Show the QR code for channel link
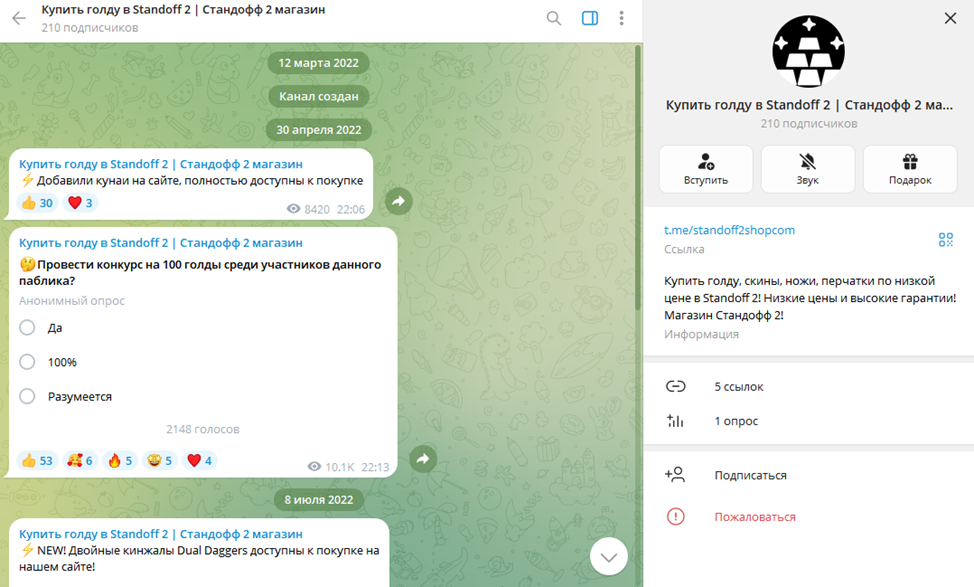This screenshot has height=587, width=974. coord(945,240)
